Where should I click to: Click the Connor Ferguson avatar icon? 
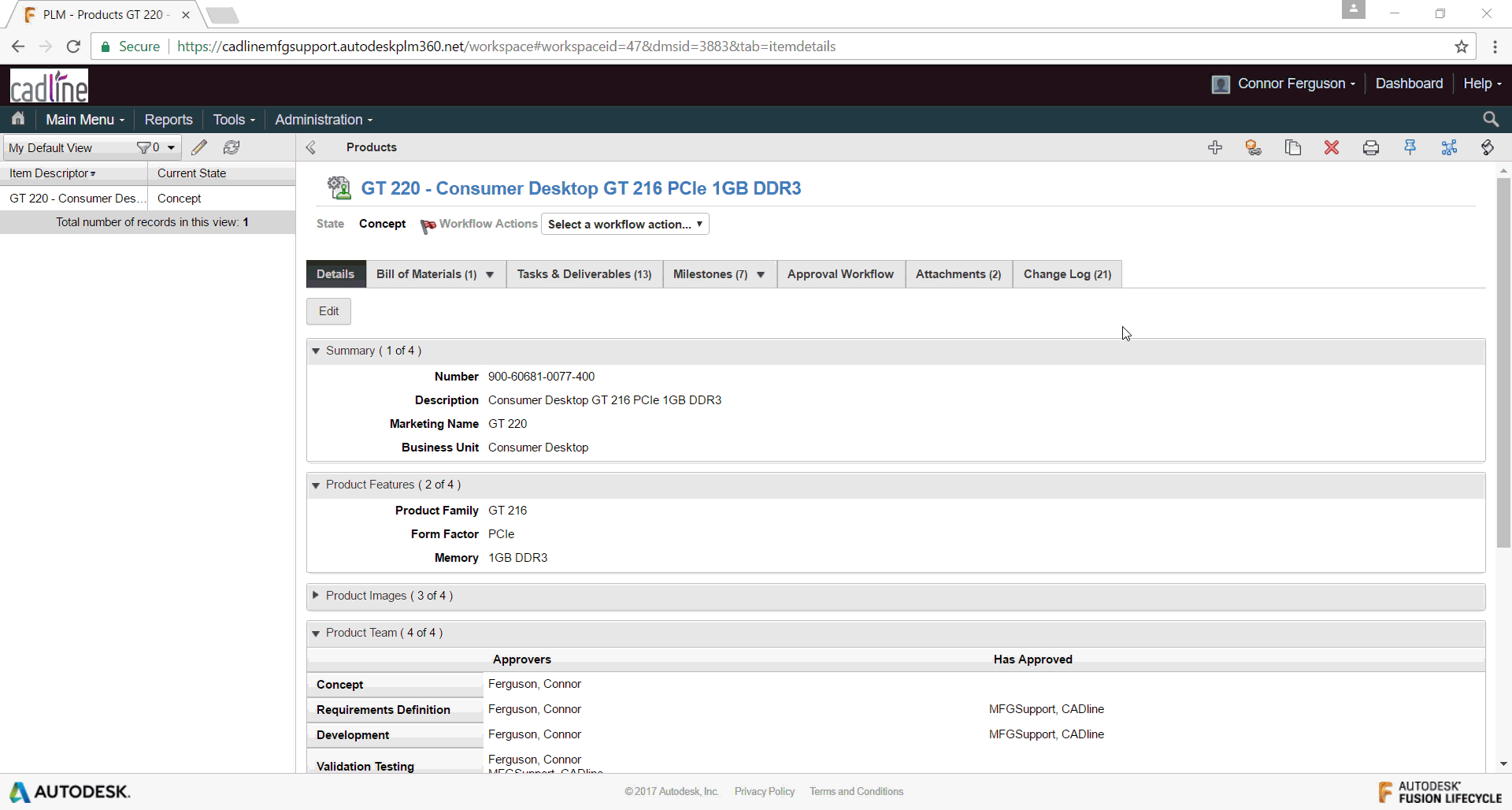click(x=1221, y=84)
